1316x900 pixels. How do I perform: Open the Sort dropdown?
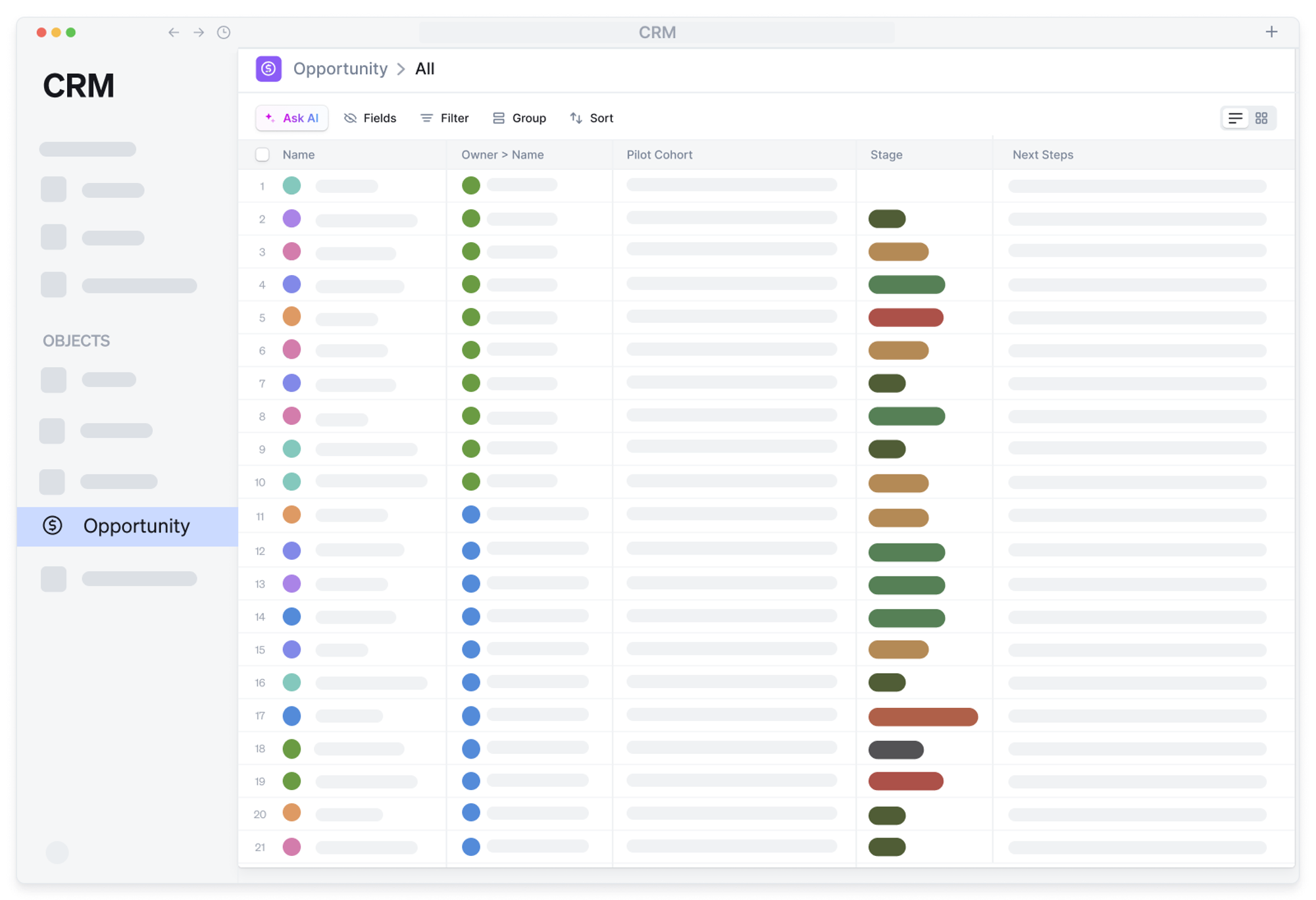pos(592,118)
